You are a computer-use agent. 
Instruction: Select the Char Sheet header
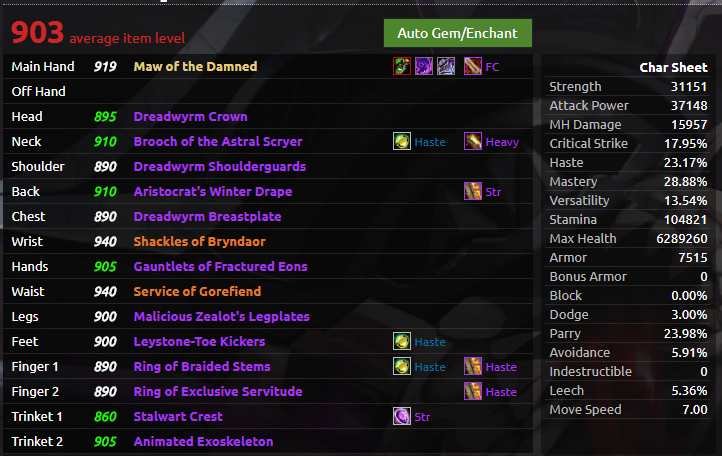point(673,68)
